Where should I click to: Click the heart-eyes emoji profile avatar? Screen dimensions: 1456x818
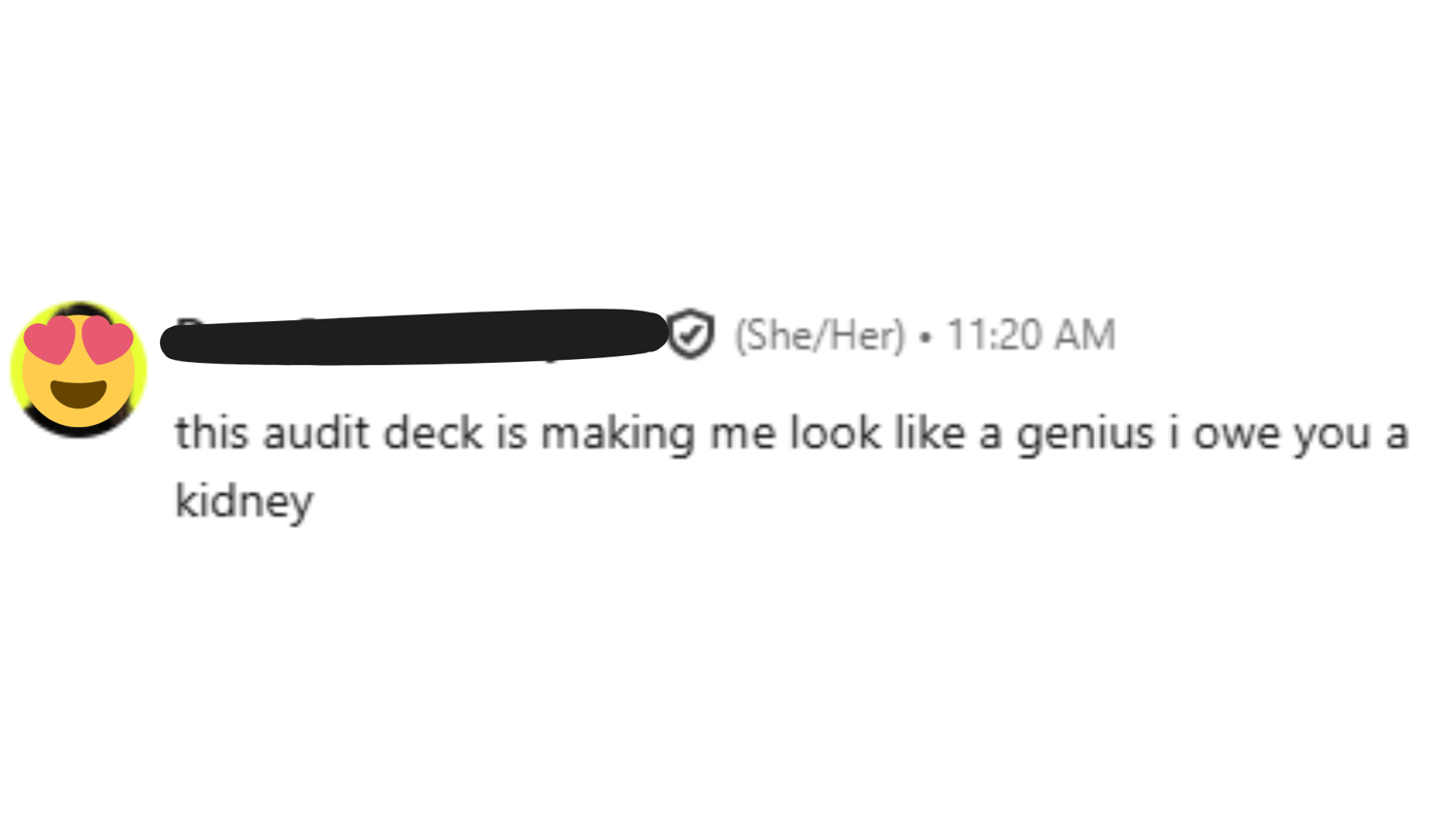(x=79, y=370)
